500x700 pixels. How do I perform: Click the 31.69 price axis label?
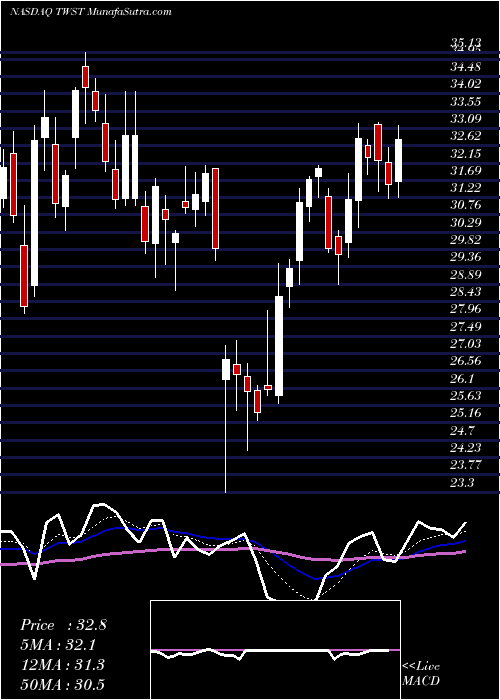[x=466, y=171]
